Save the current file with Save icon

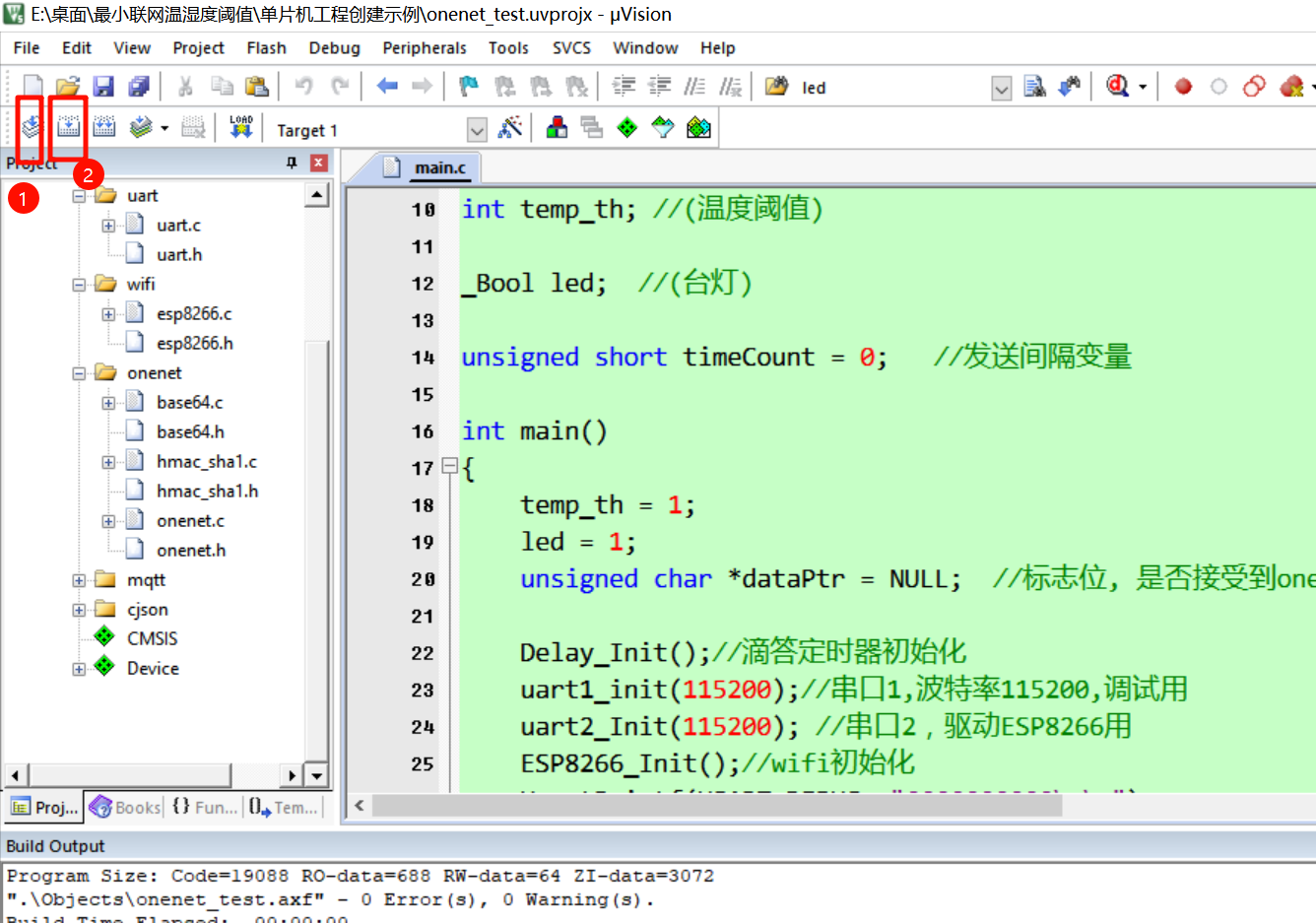point(103,87)
